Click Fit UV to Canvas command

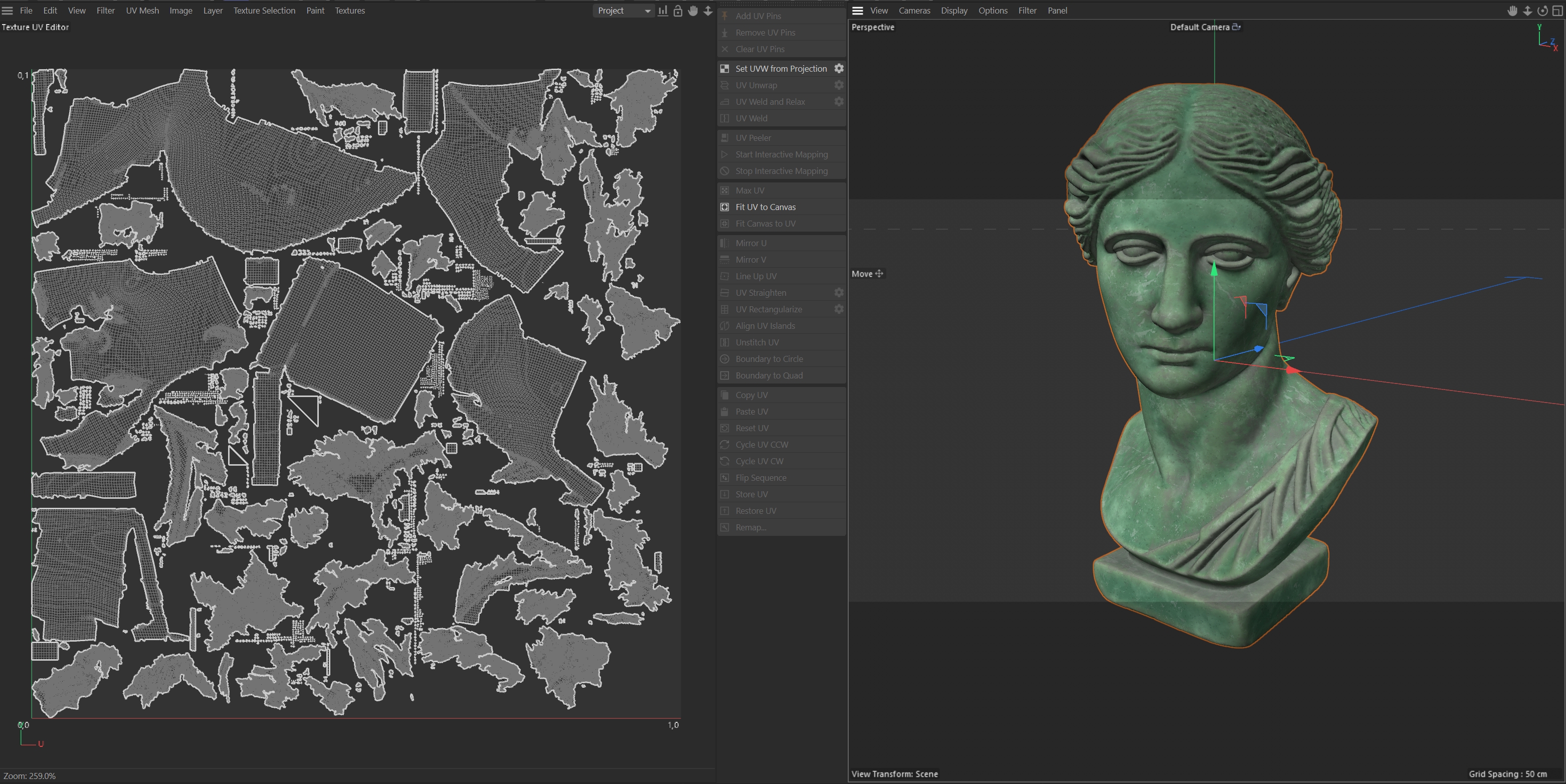(765, 207)
